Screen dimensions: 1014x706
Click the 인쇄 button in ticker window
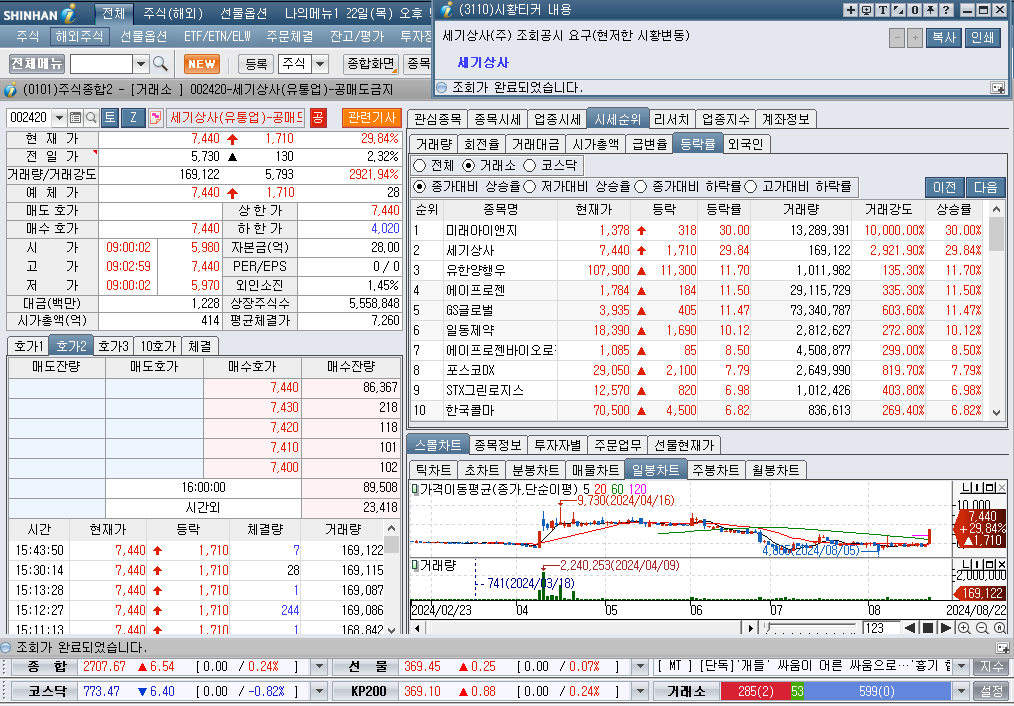pyautogui.click(x=982, y=37)
